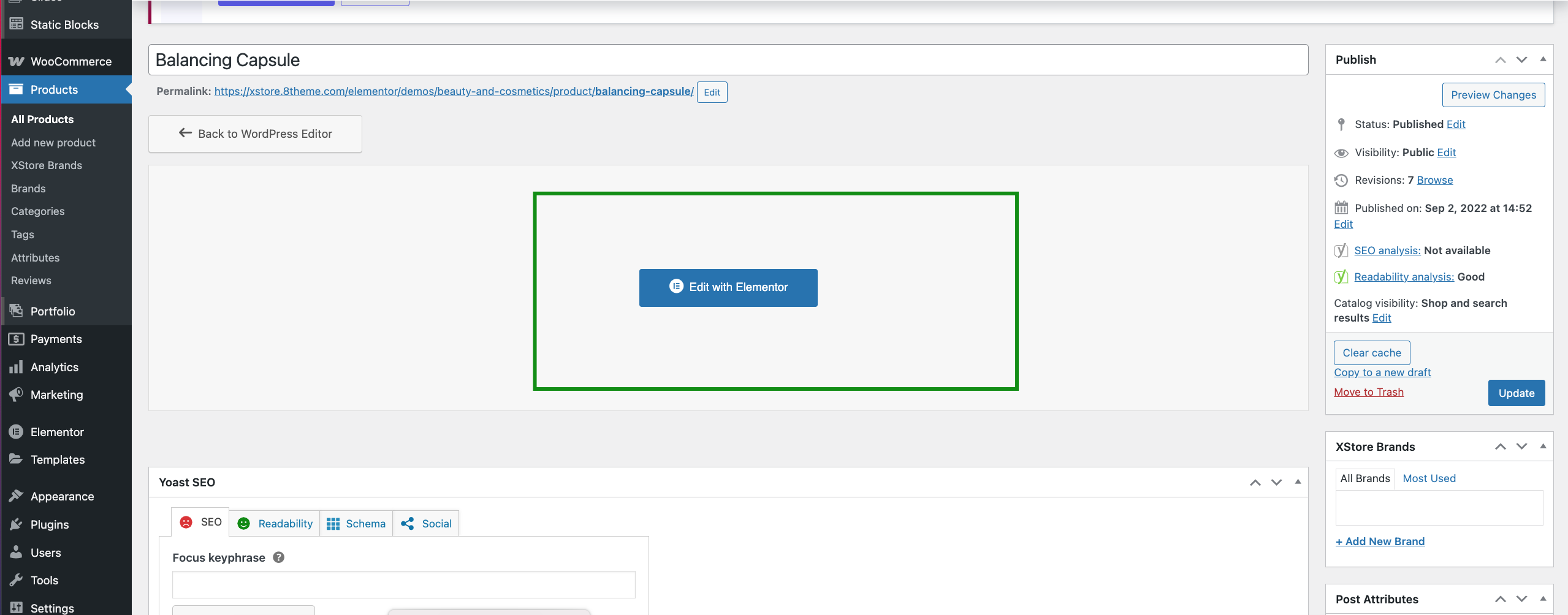Collapse the Publish panel

coord(1543,59)
